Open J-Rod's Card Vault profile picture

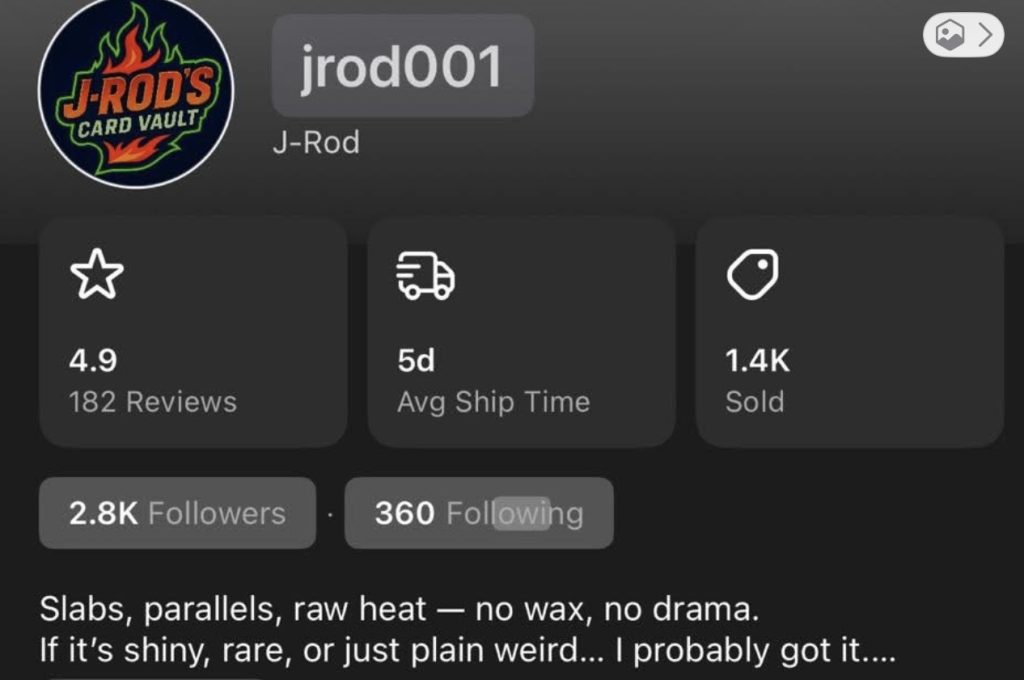pos(136,91)
